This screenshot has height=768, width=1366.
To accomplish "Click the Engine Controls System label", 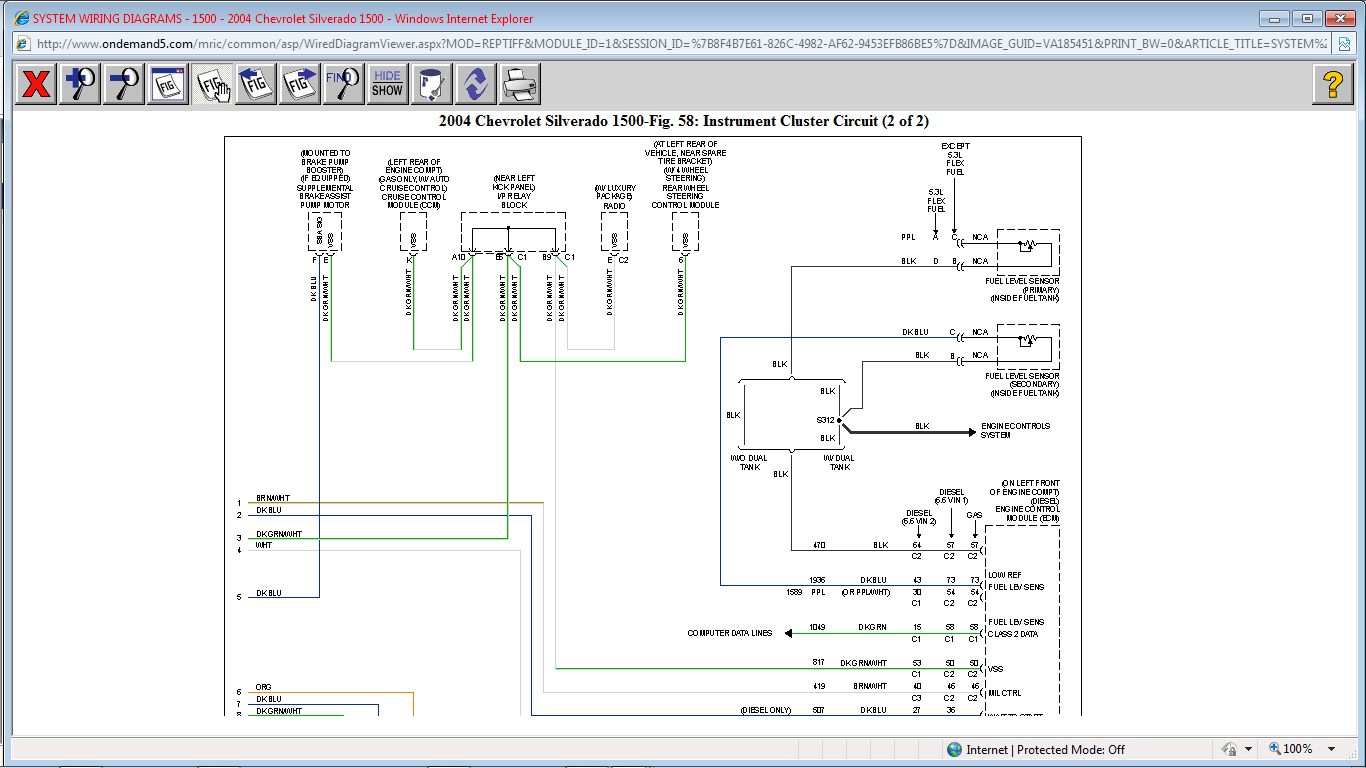I will (x=1015, y=430).
